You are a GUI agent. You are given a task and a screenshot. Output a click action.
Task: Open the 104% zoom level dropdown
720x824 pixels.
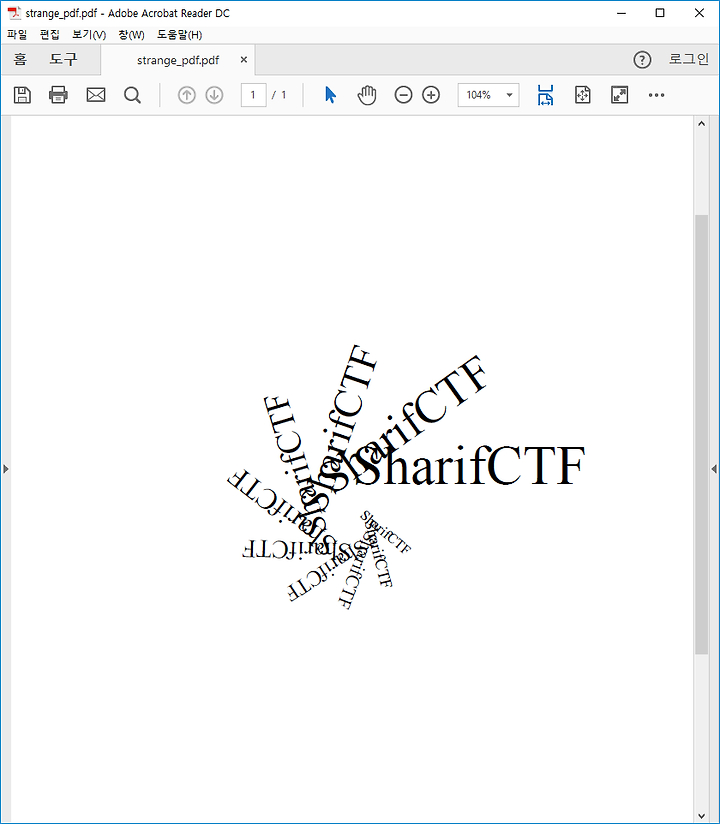(x=488, y=95)
